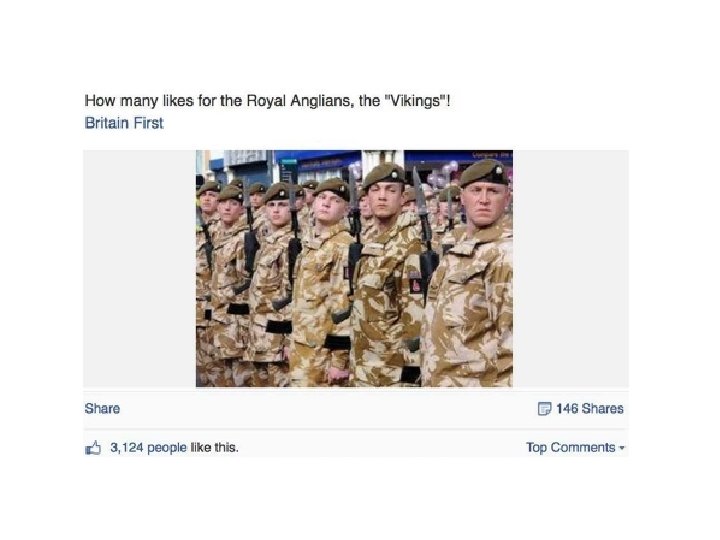720x540 pixels.
Task: Click the caption text mentioning Royal Anglians
Action: 267,101
